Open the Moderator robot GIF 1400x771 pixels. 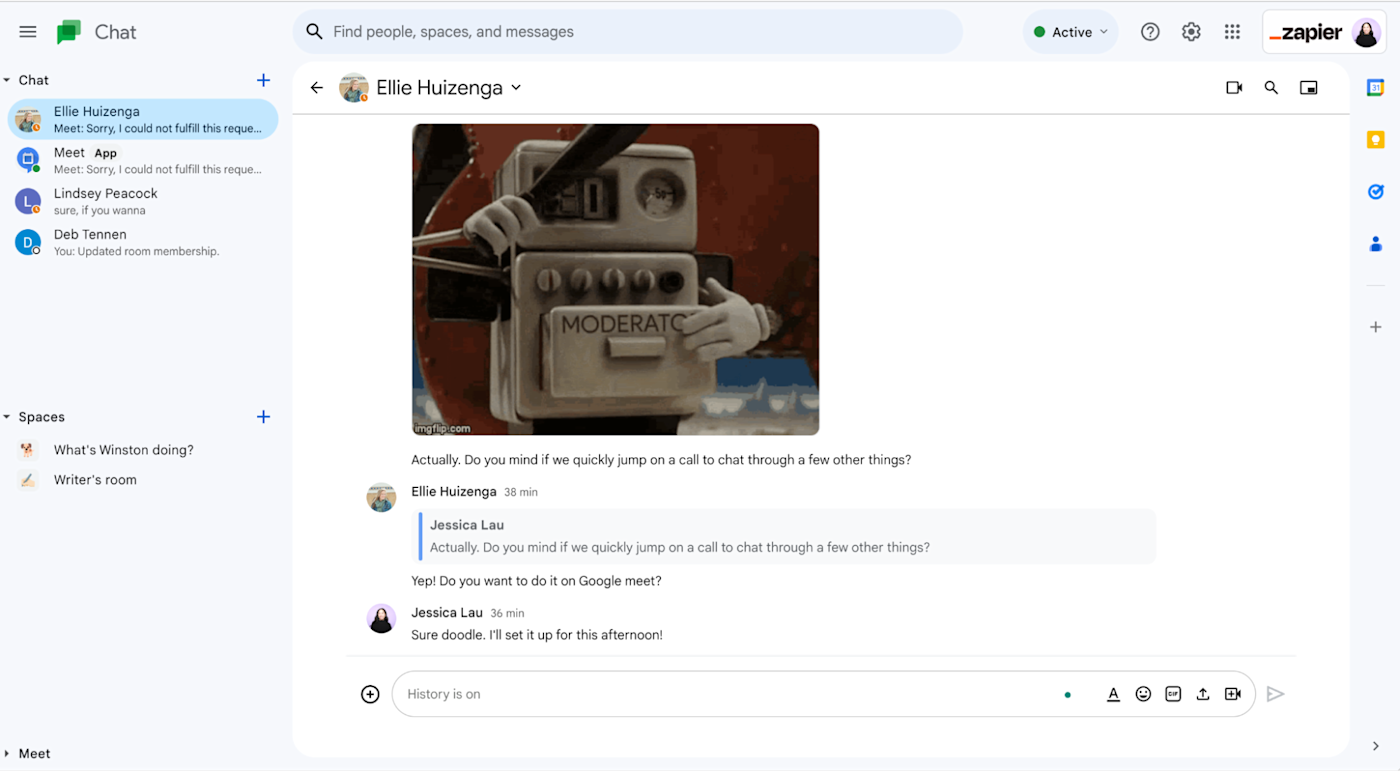[x=615, y=279]
